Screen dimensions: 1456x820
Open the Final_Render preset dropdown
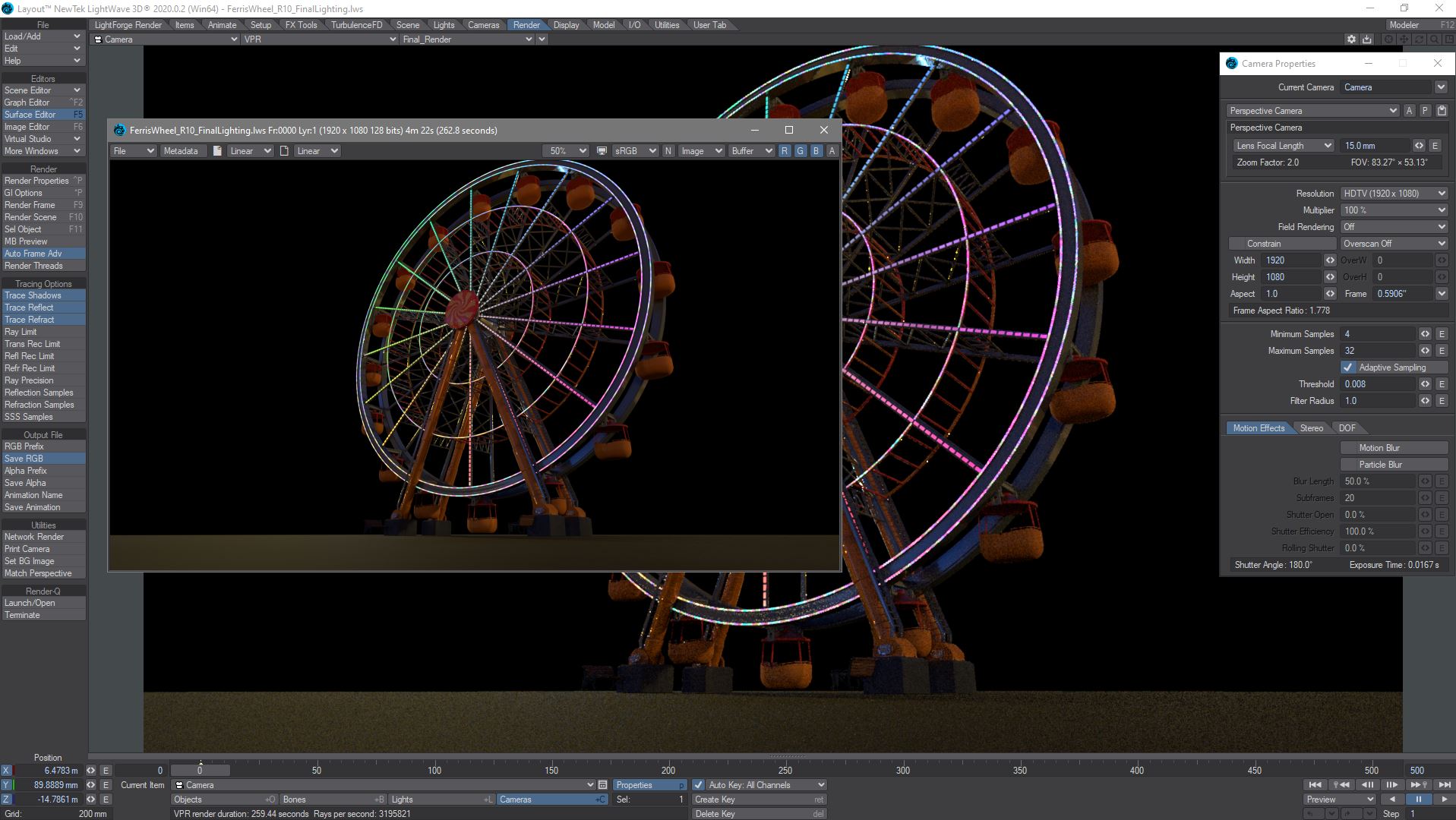[466, 39]
